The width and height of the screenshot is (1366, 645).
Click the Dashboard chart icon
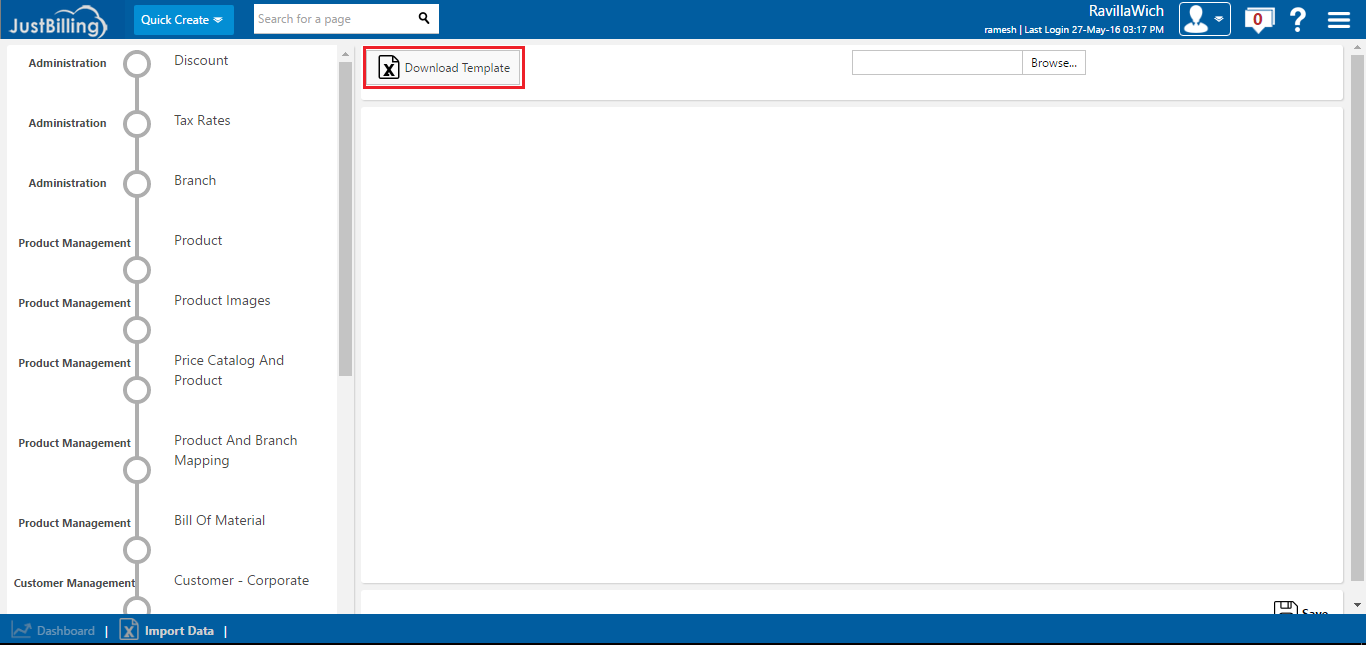[x=21, y=630]
